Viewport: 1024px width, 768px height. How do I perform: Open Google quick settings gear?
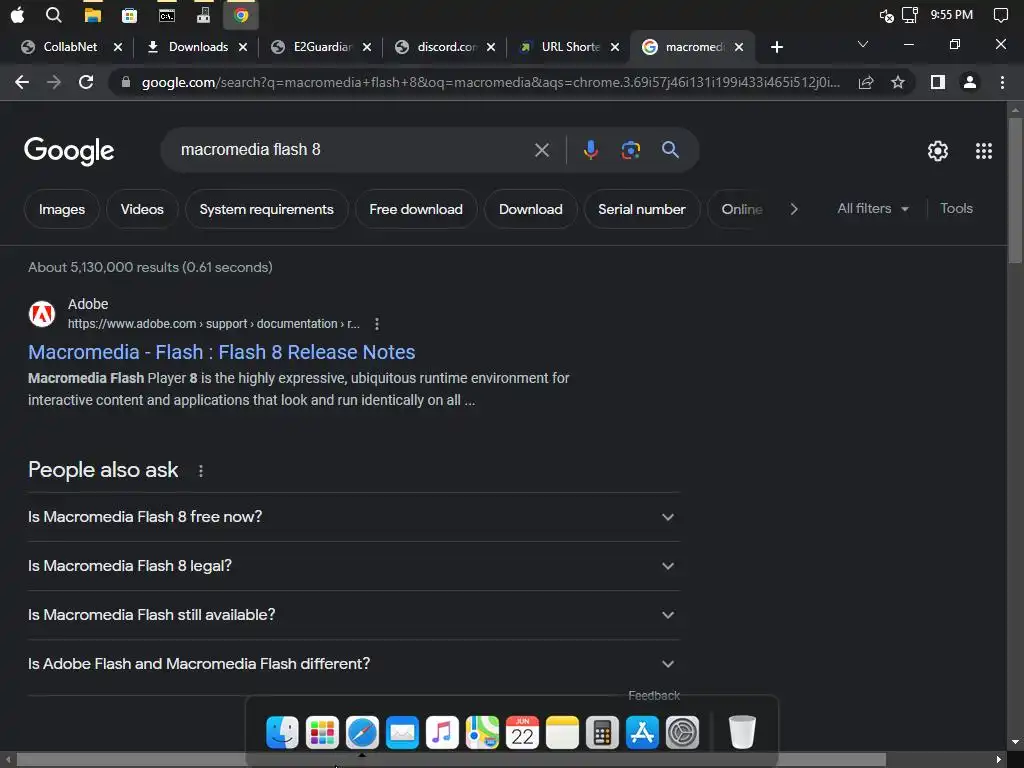tap(938, 151)
